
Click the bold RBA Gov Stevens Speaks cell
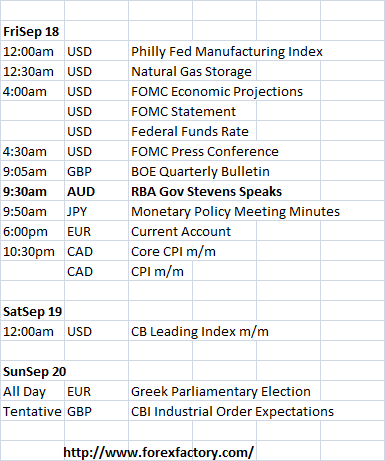(x=206, y=192)
